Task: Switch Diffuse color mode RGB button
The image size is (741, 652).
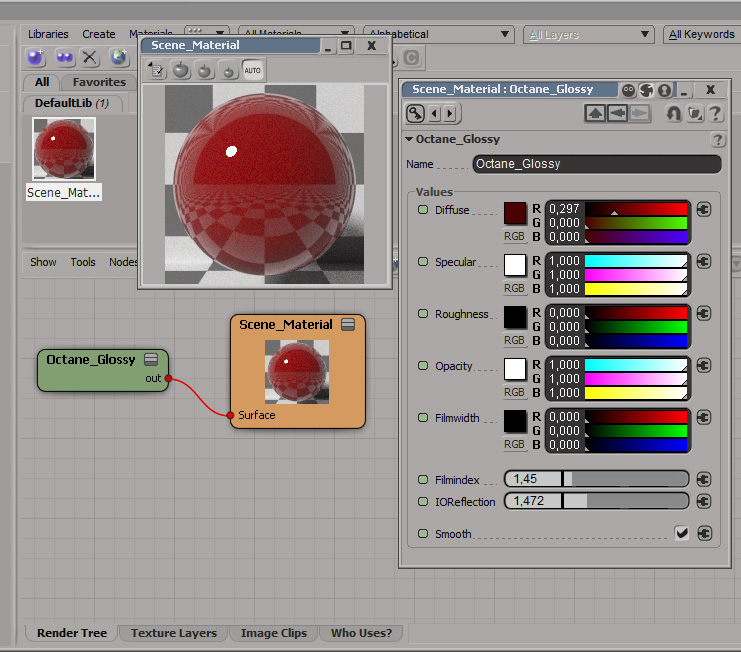Action: click(515, 236)
